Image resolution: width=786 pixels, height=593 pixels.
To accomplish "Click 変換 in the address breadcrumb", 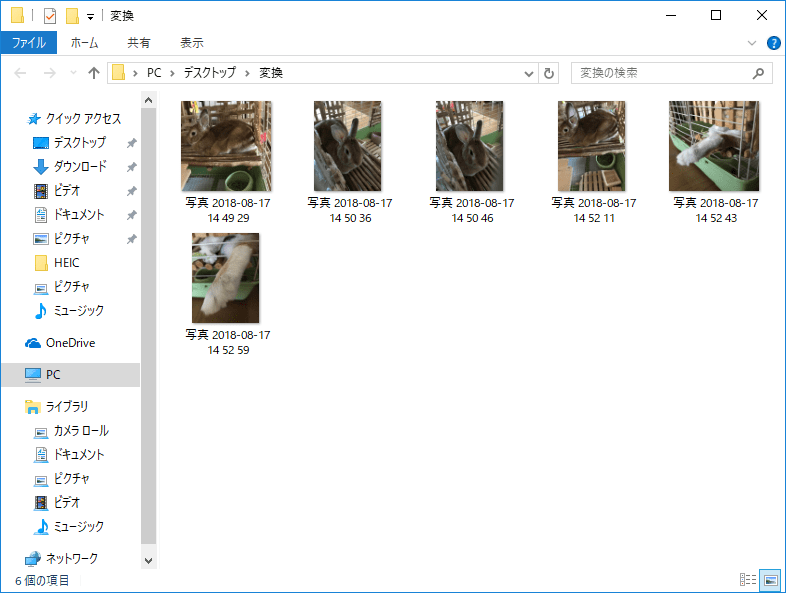I will (271, 73).
